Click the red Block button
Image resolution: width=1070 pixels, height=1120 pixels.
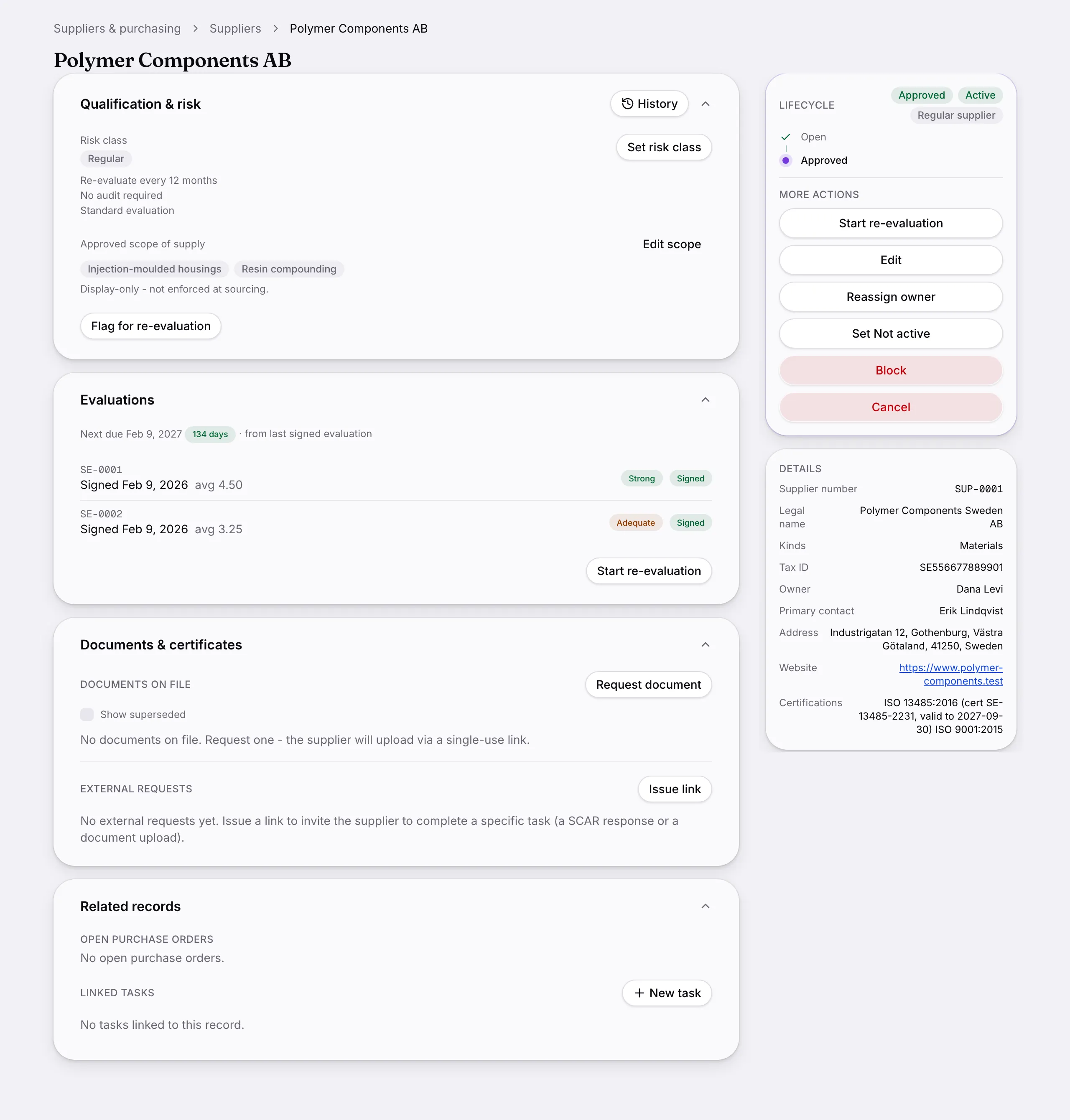click(x=890, y=370)
